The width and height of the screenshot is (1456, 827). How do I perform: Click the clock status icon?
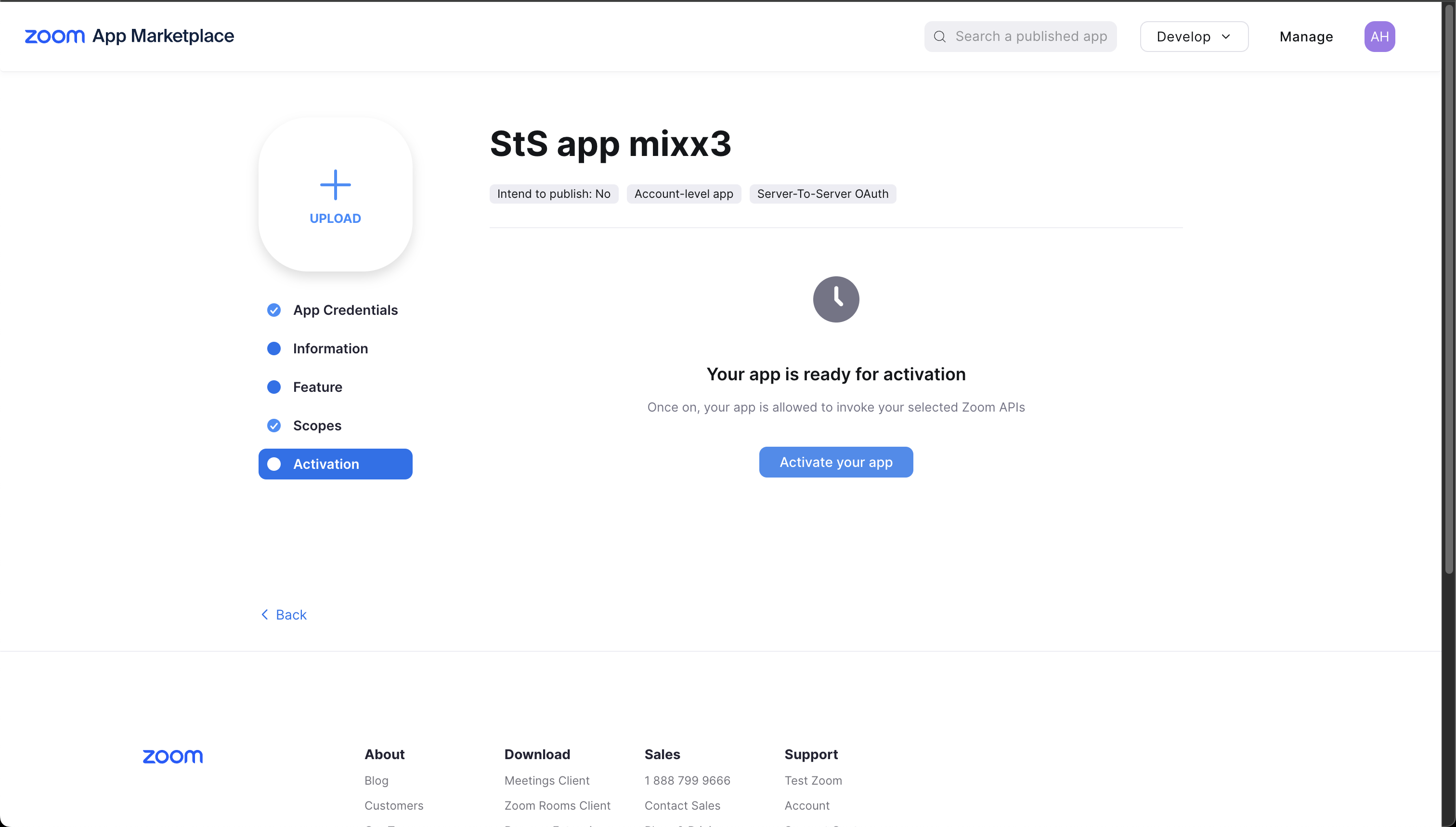tap(836, 299)
